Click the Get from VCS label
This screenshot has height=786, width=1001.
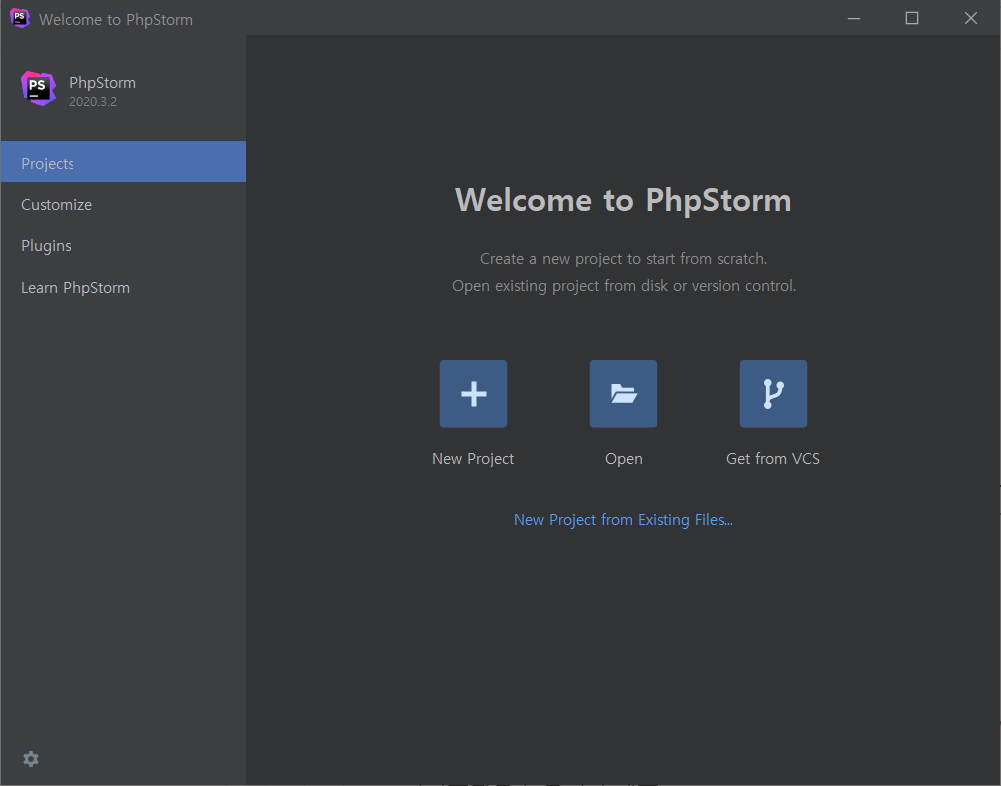click(773, 458)
